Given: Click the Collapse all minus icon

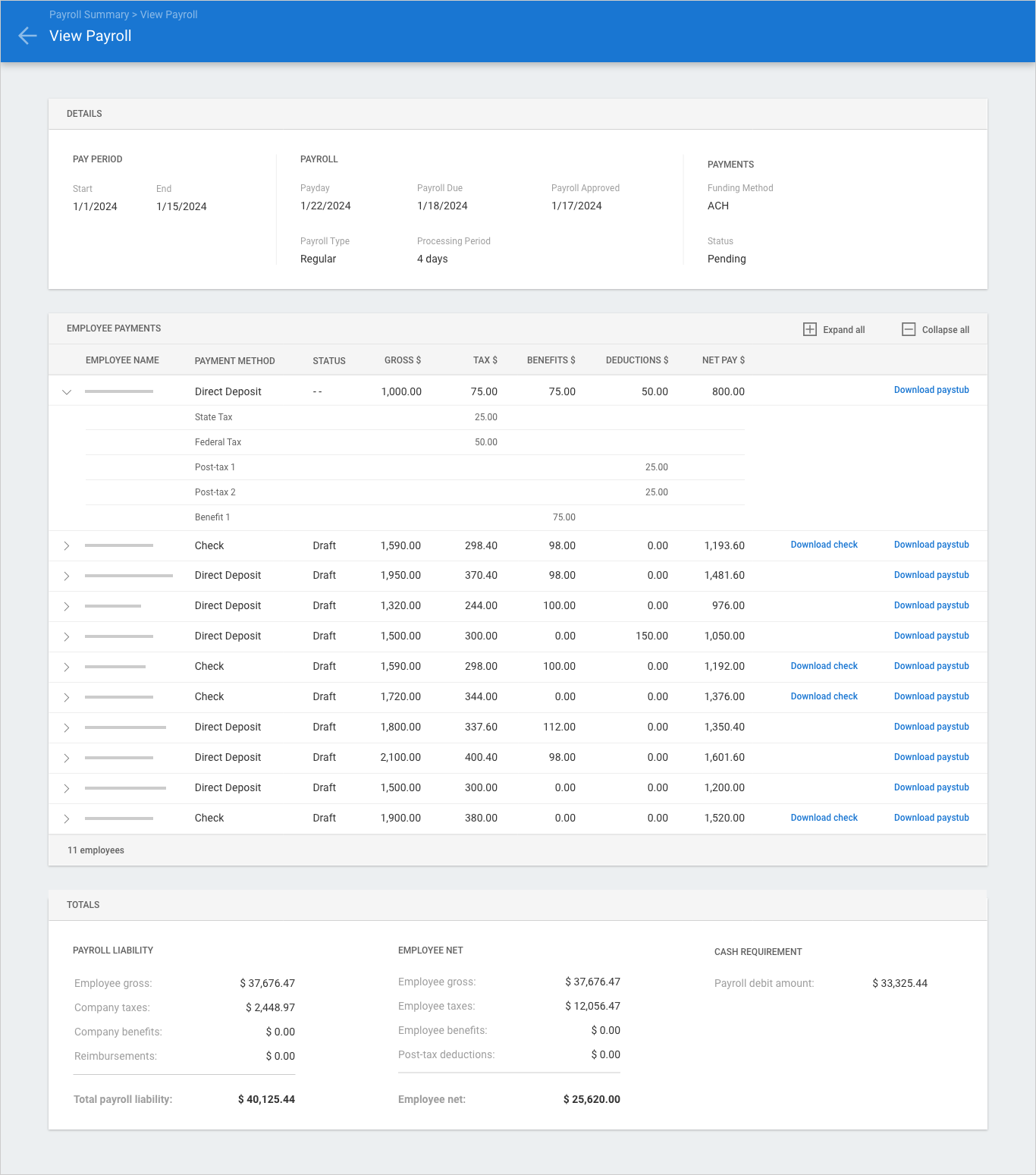Looking at the screenshot, I should [908, 329].
